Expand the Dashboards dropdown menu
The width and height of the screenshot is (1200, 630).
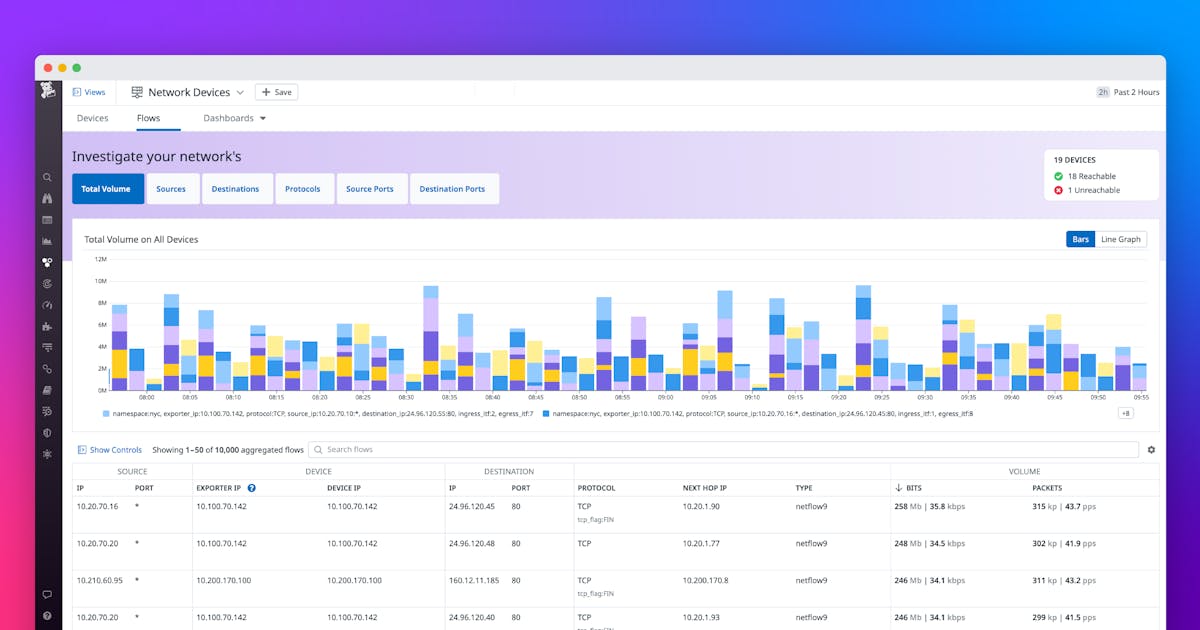(234, 117)
